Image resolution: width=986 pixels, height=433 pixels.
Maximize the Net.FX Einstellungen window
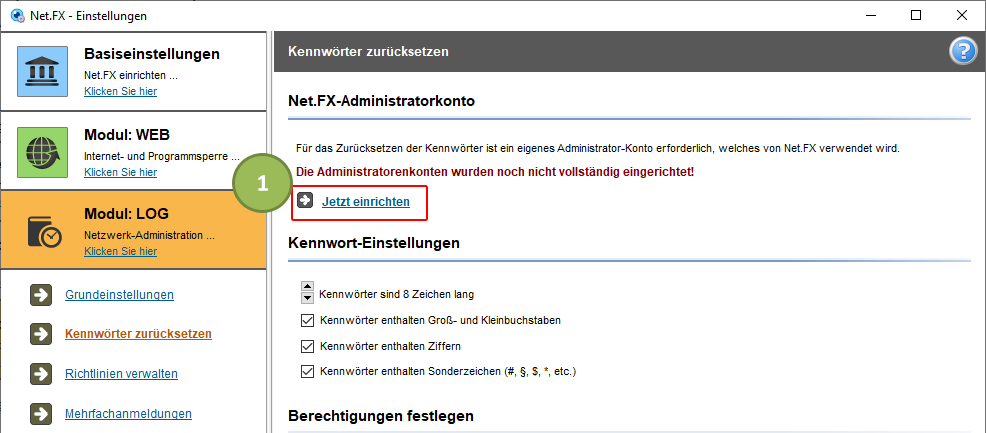[916, 16]
